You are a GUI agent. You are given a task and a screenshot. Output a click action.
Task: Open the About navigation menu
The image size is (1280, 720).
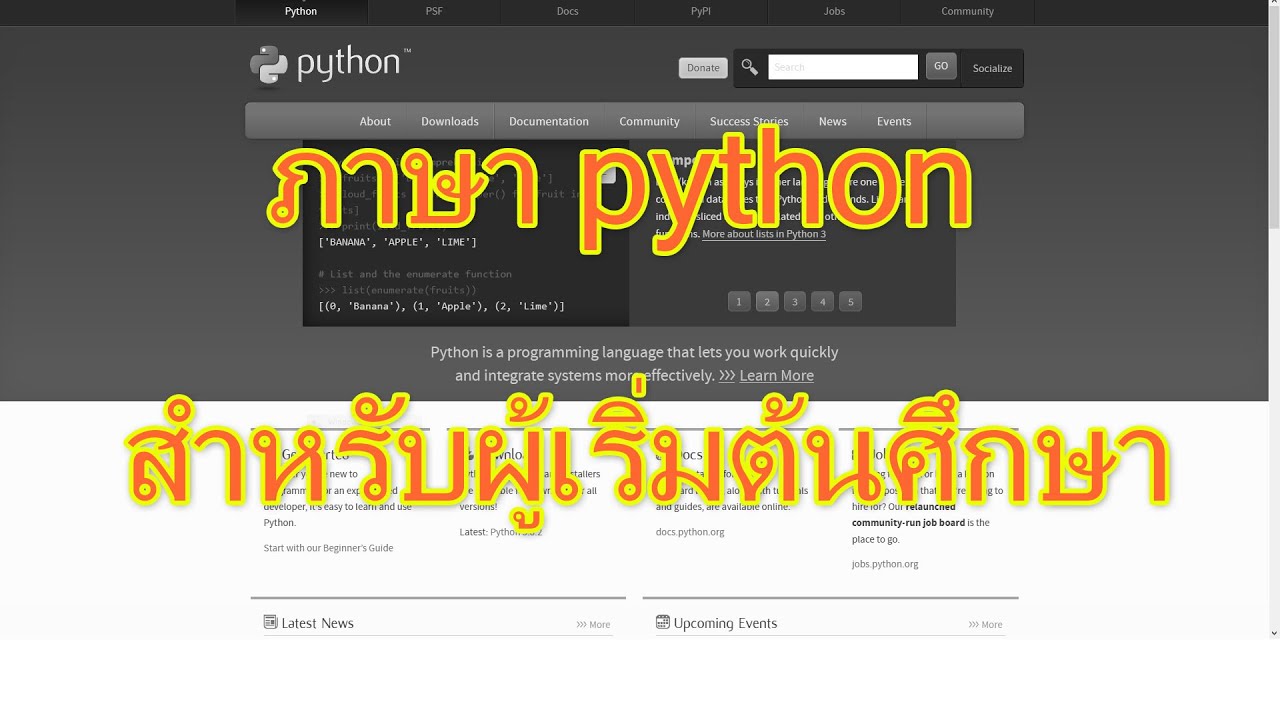coord(375,121)
